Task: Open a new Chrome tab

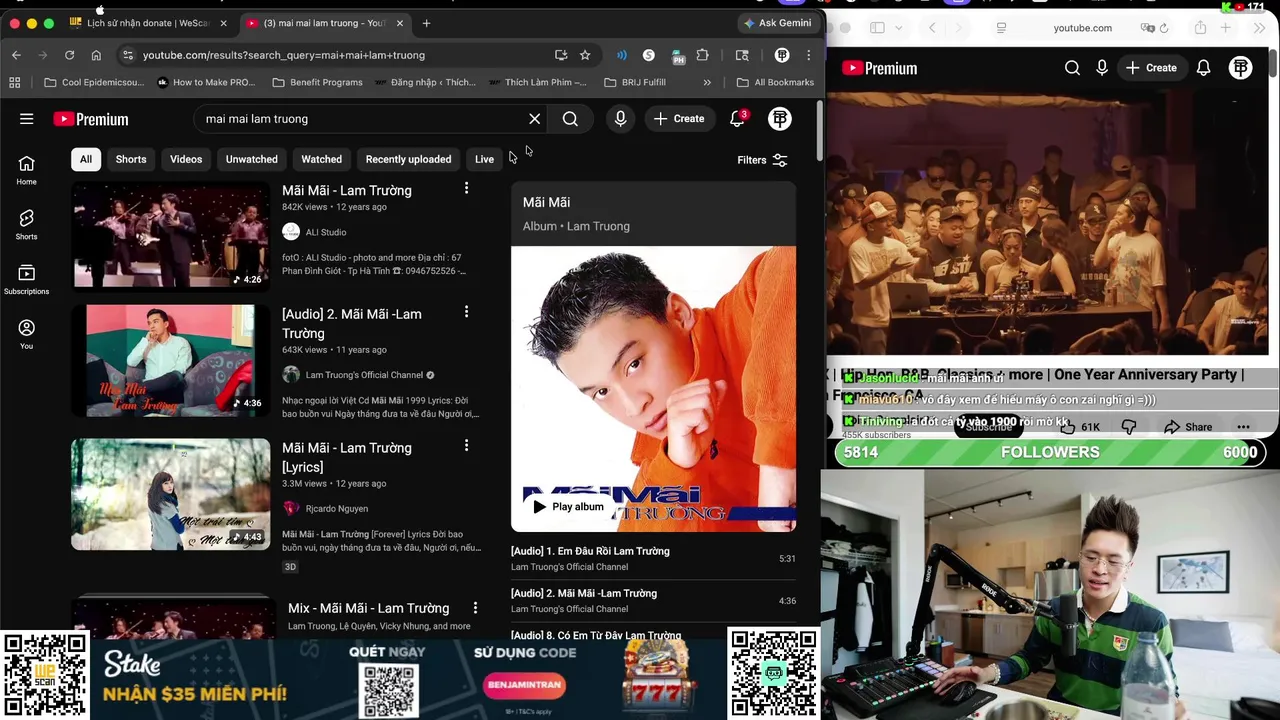Action: click(426, 23)
